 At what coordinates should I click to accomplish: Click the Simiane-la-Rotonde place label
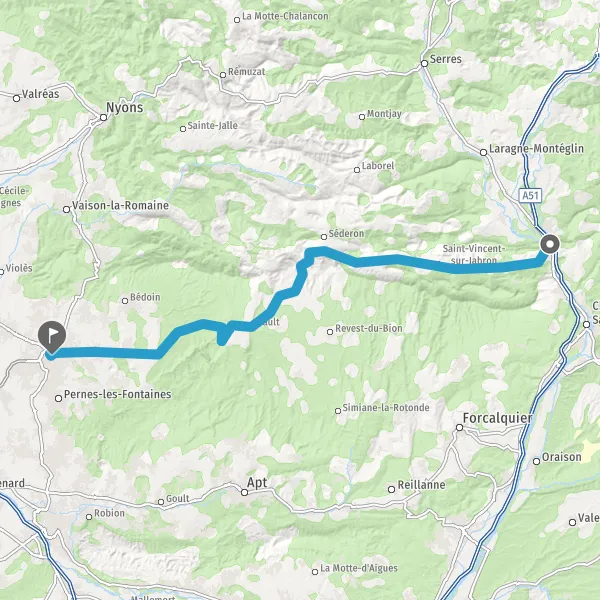[x=386, y=408]
